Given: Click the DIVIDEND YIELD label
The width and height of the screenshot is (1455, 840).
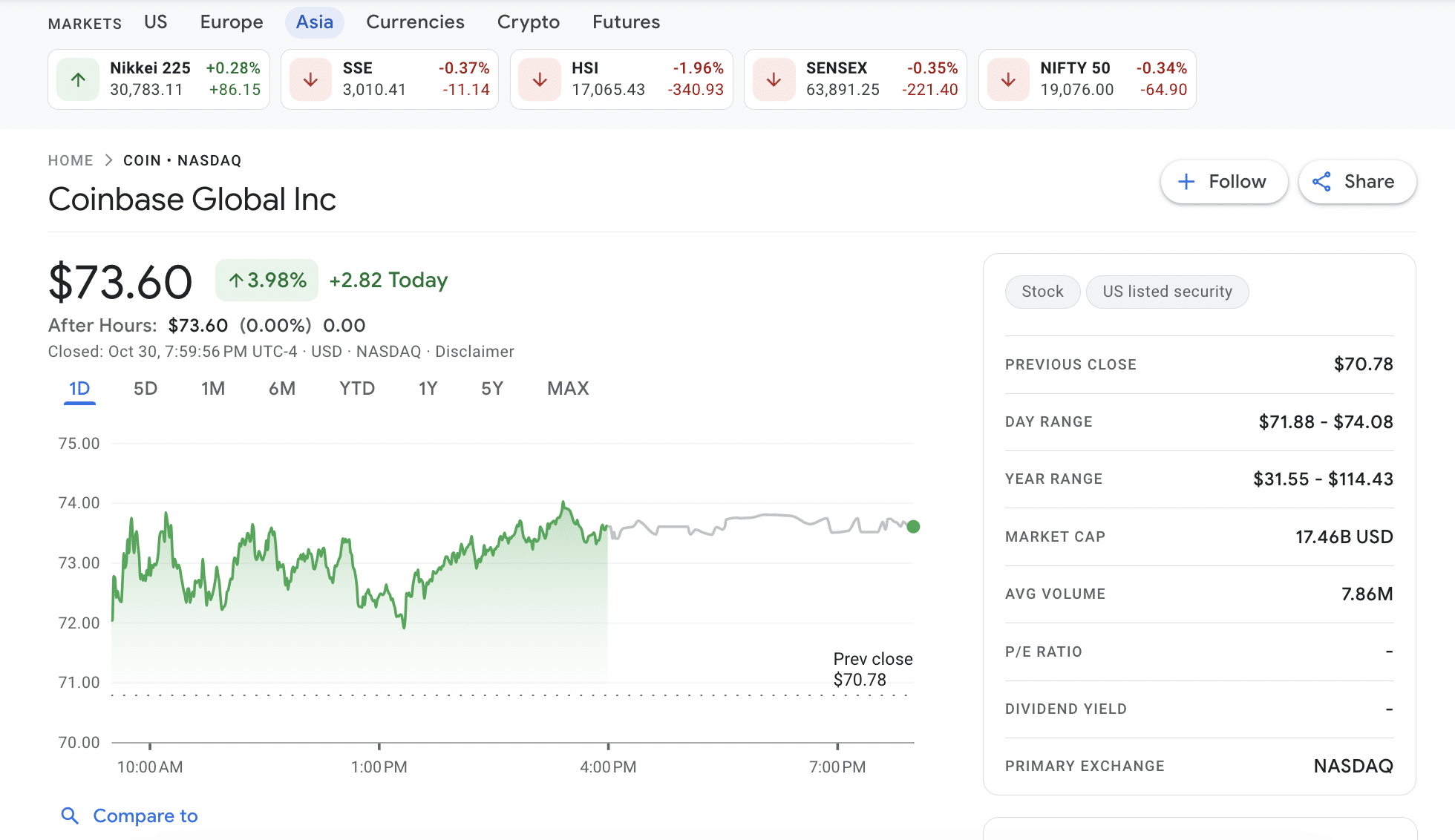Looking at the screenshot, I should (1066, 709).
